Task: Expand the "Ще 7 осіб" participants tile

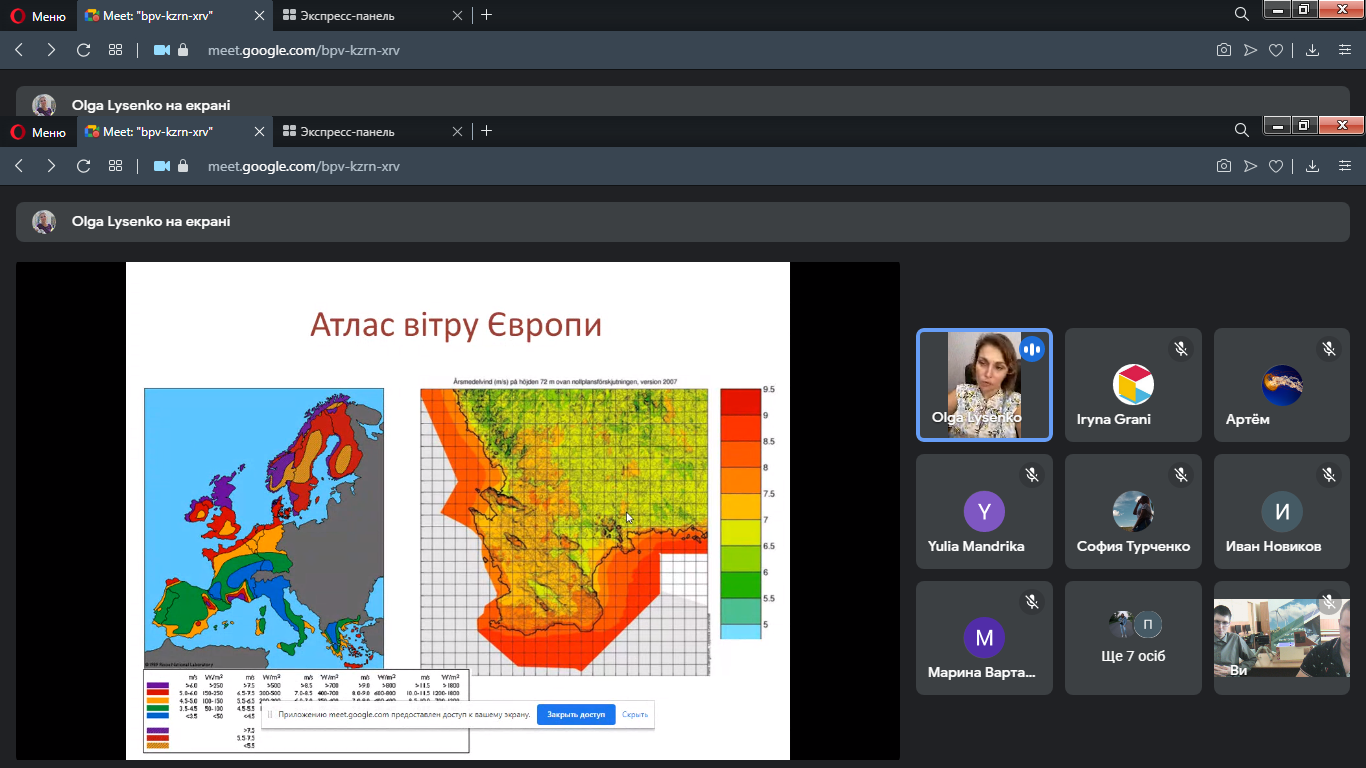Action: (1133, 638)
